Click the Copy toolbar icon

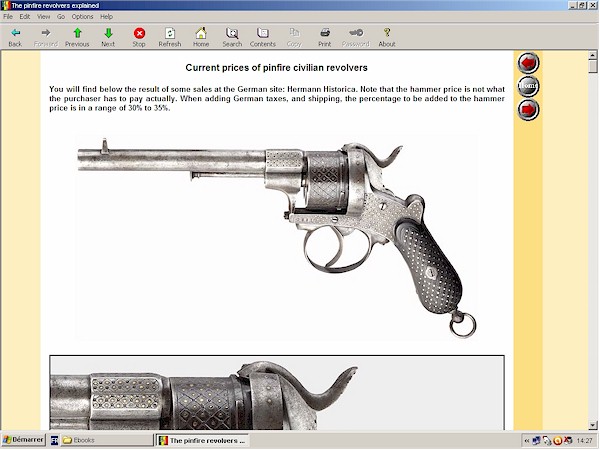(x=294, y=38)
